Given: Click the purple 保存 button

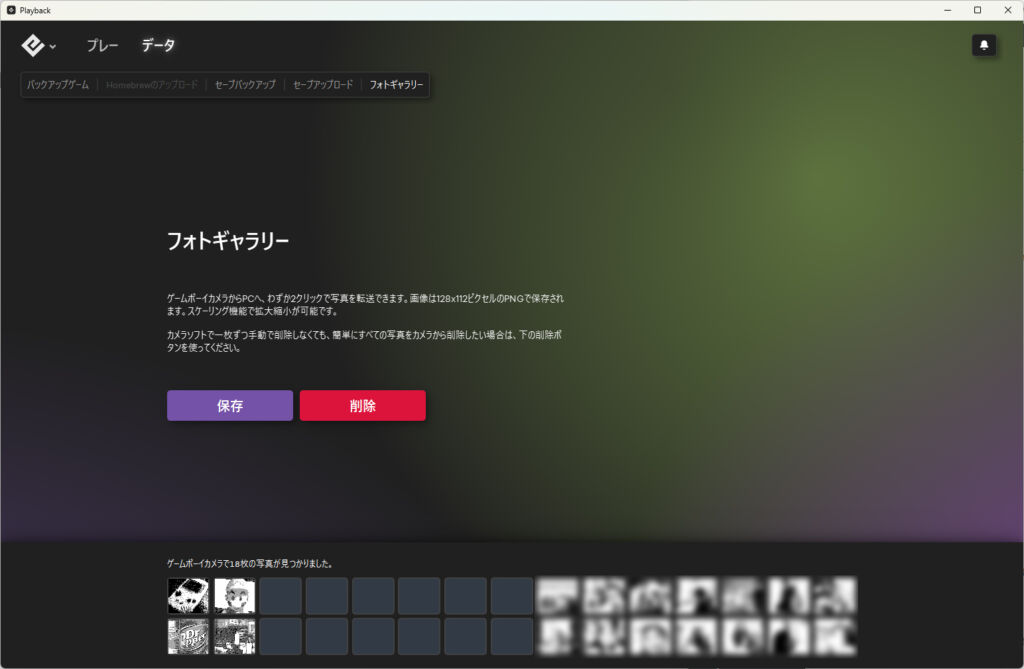Looking at the screenshot, I should click(x=230, y=406).
